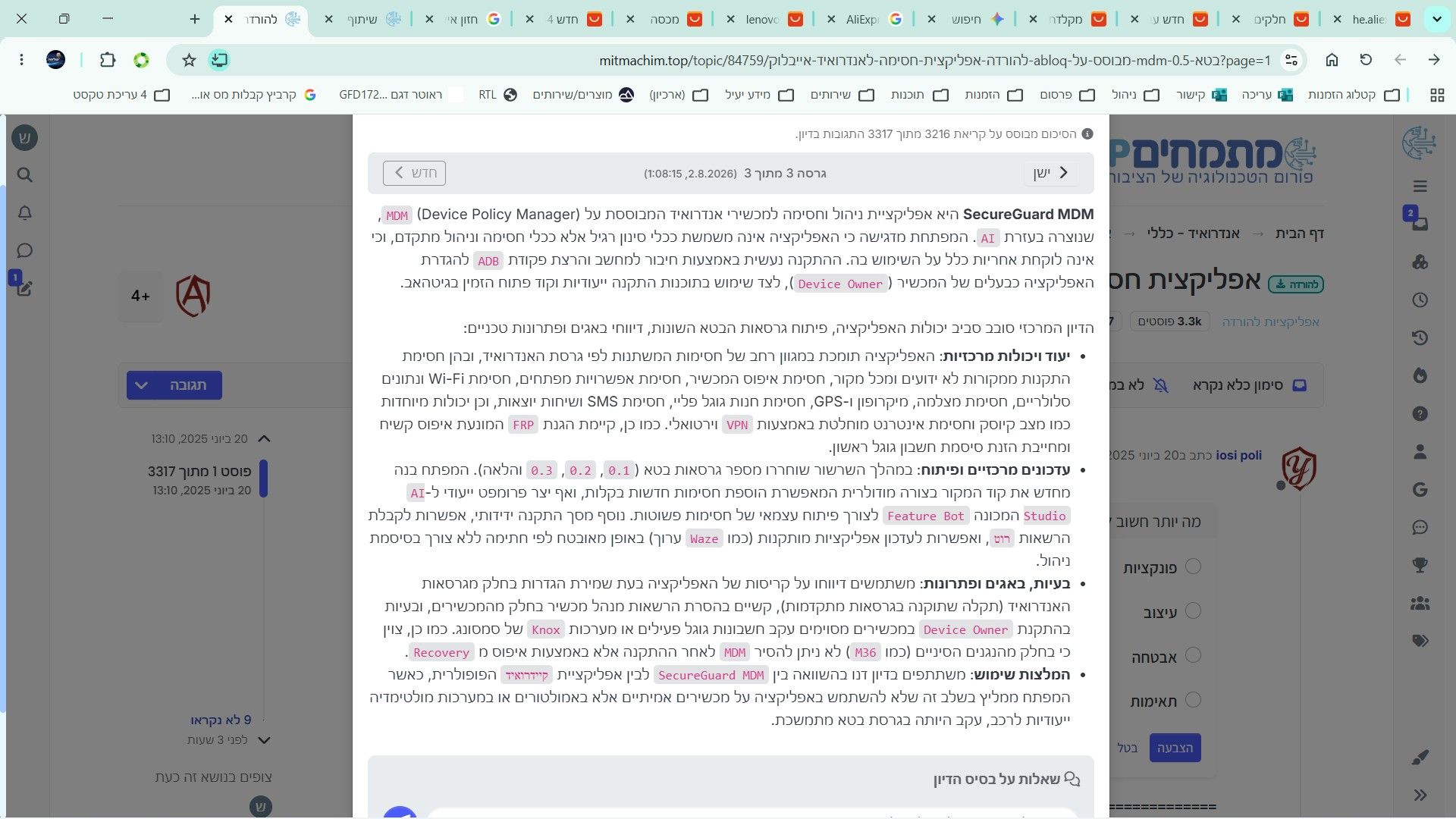The height and width of the screenshot is (819, 1456).
Task: Click the post timeline scroll handle
Action: pos(264,479)
